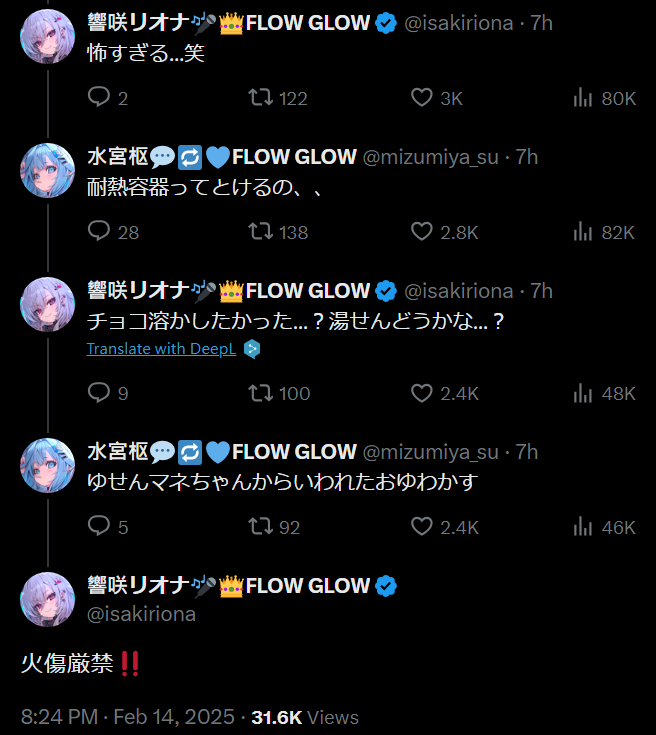Screen dimensions: 656x735
Task: Click the 8:24 PM · Feb 14, 2025 timestamp
Action: 128,717
